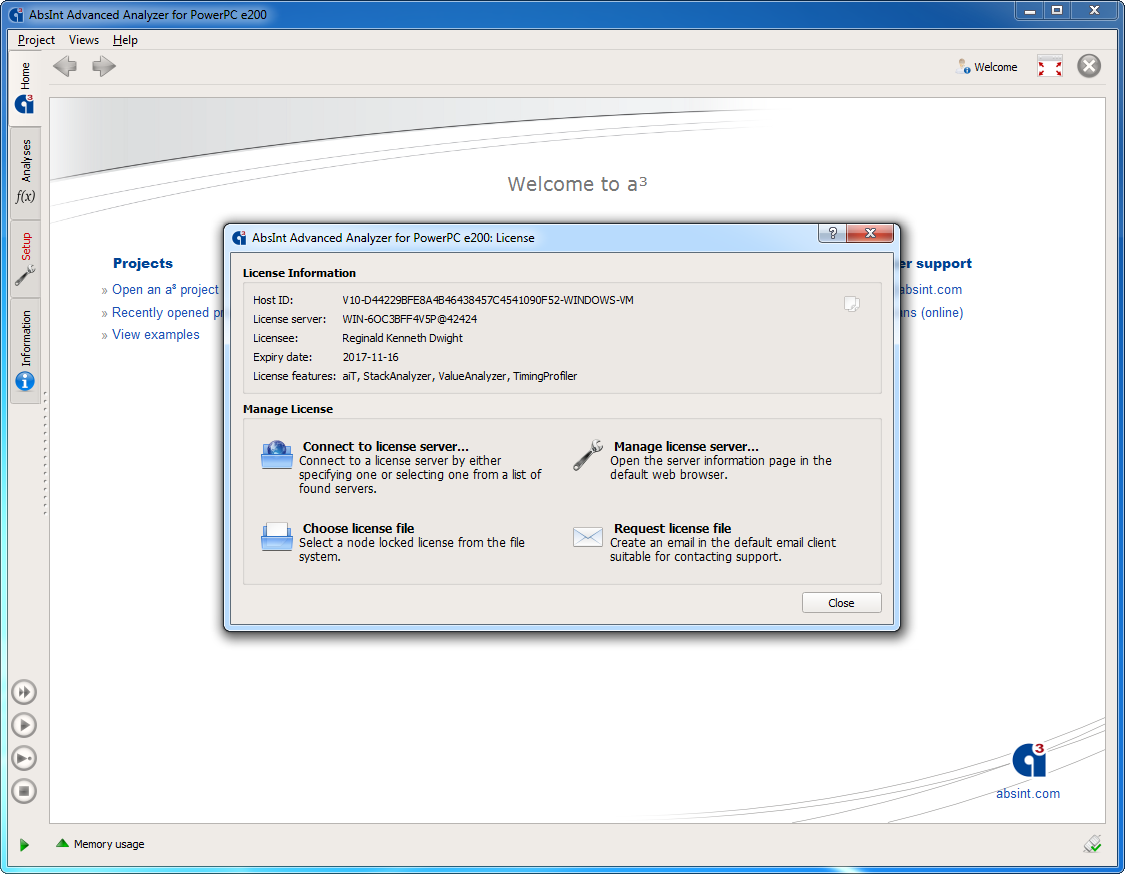Open the 'Open an a³ project' link
The width and height of the screenshot is (1125, 874).
click(x=165, y=290)
